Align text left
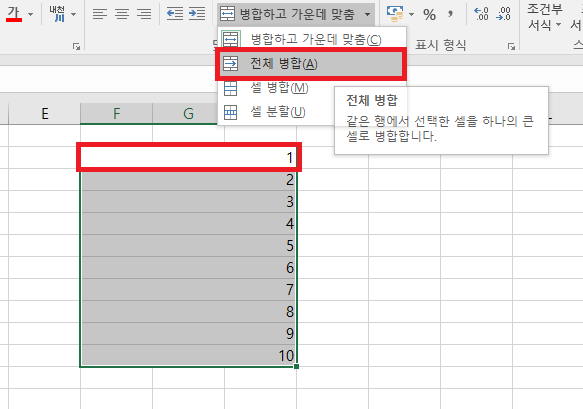This screenshot has height=409, width=583. 100,14
